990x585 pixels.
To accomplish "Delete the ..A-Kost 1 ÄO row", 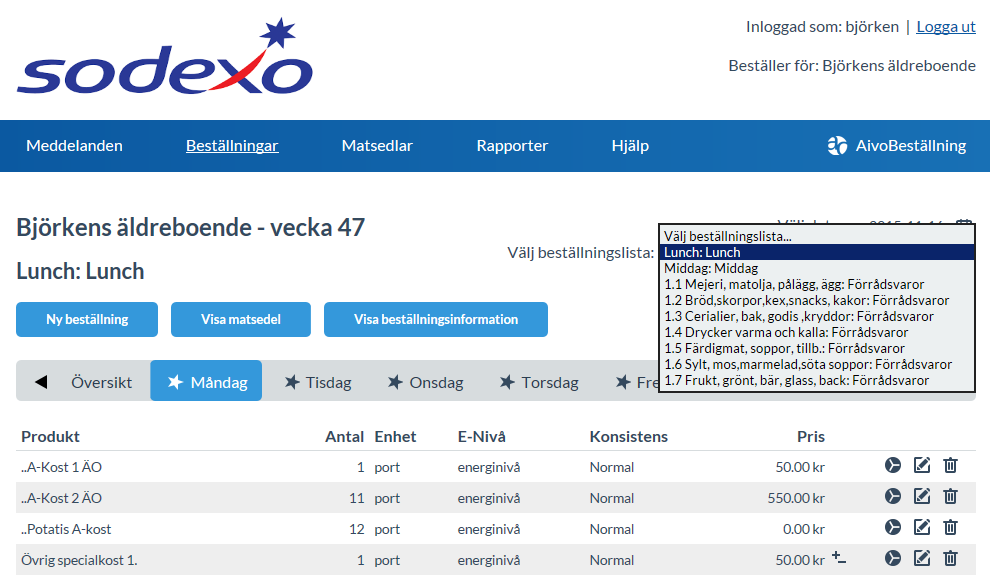I will click(950, 466).
